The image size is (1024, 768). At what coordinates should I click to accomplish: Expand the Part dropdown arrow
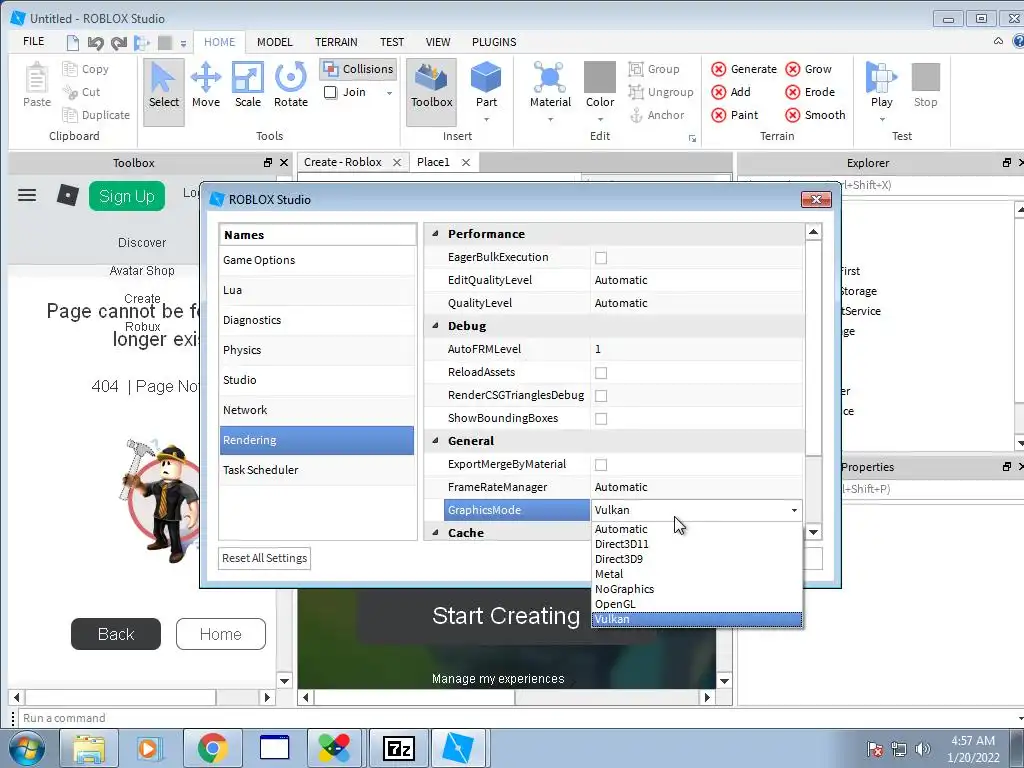pyautogui.click(x=486, y=120)
